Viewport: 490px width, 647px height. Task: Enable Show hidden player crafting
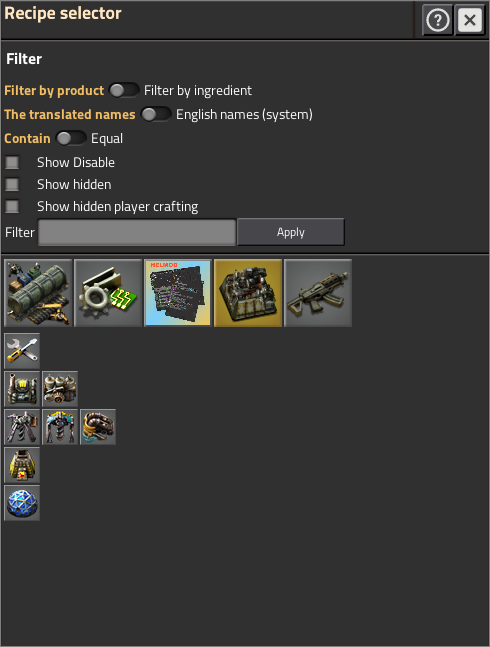(12, 206)
